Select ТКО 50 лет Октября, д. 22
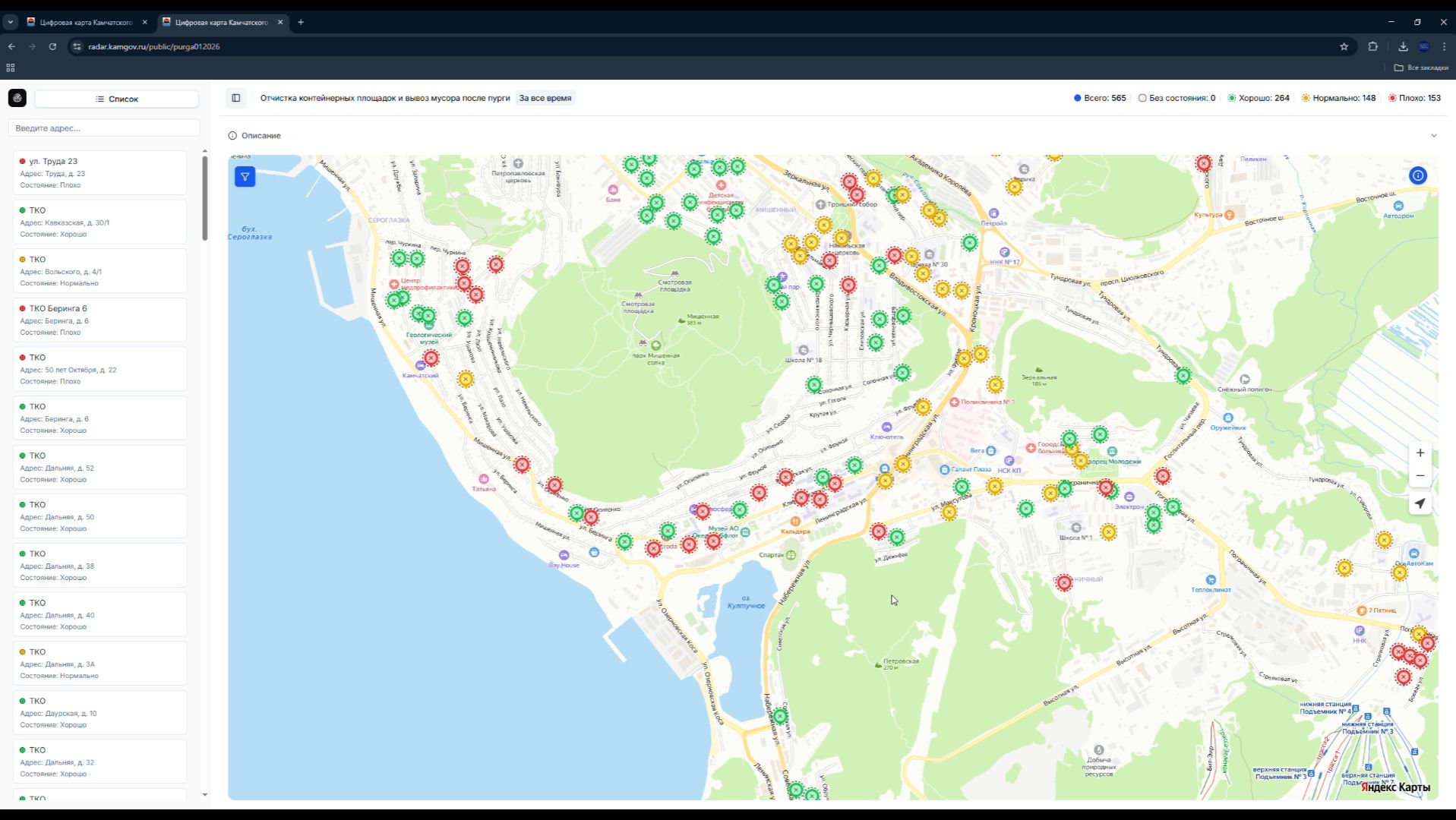The image size is (1456, 820). tap(99, 369)
